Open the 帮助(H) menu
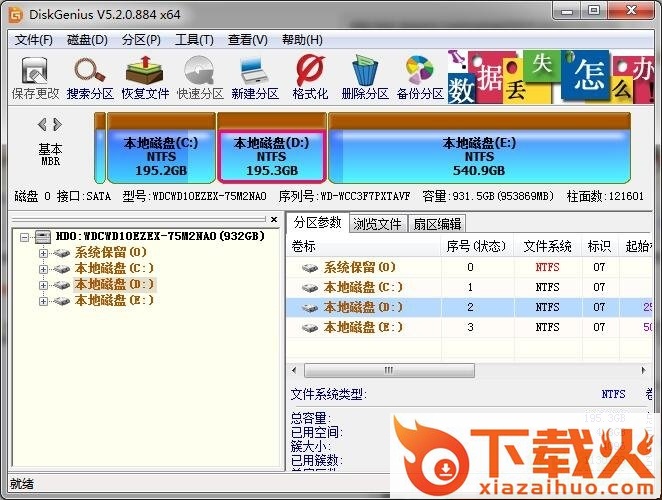Viewport: 662px width, 500px height. click(x=302, y=40)
